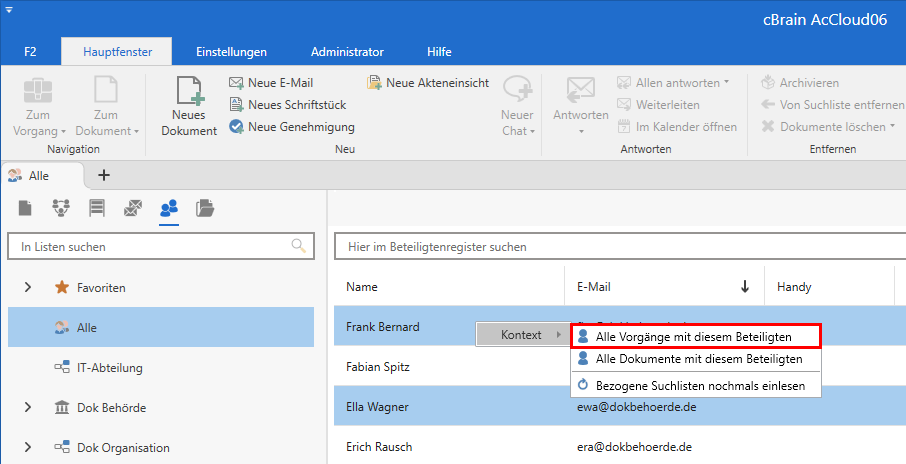Click Neues Schriftstück in the ribbon
The image size is (906, 464).
point(236,105)
